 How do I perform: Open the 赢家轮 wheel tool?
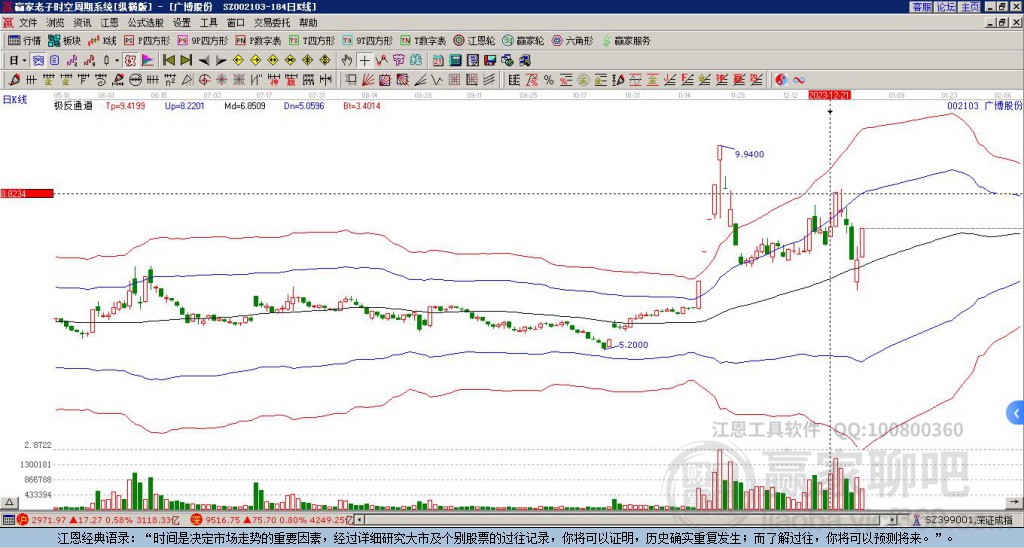click(523, 40)
